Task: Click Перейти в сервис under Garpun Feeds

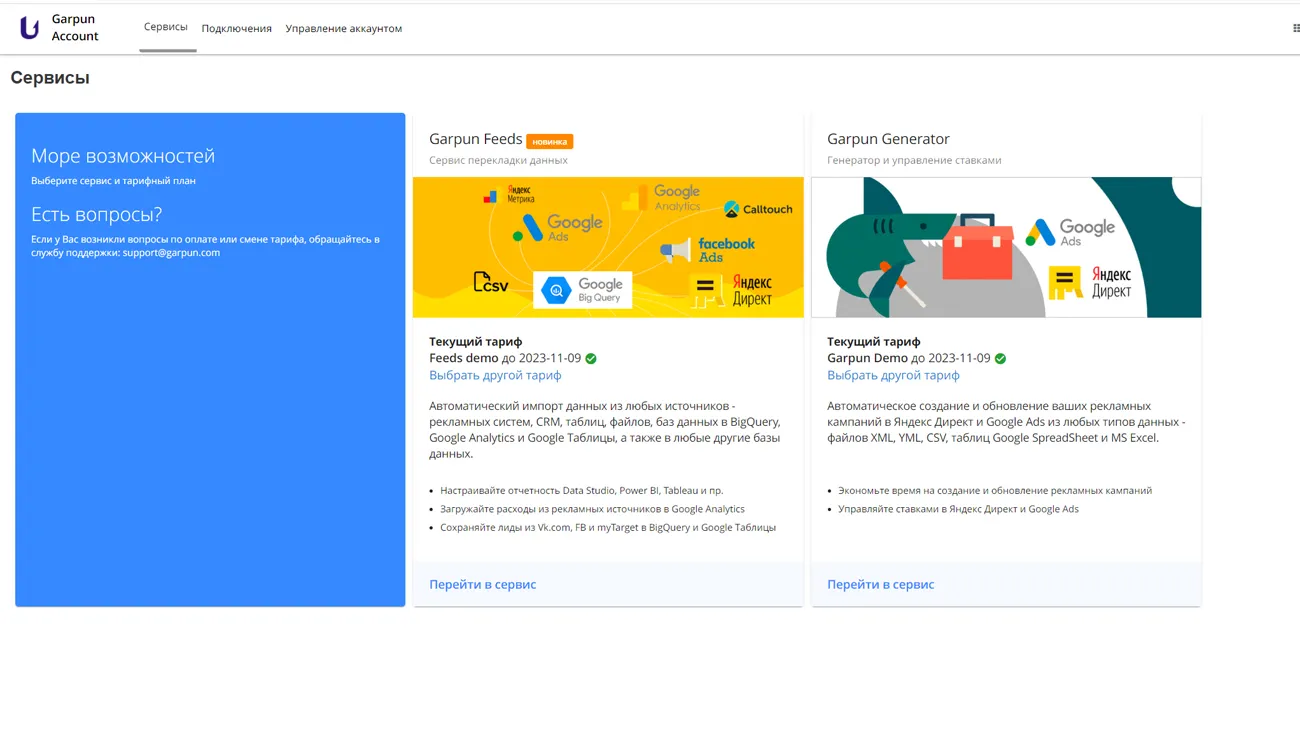Action: click(482, 584)
